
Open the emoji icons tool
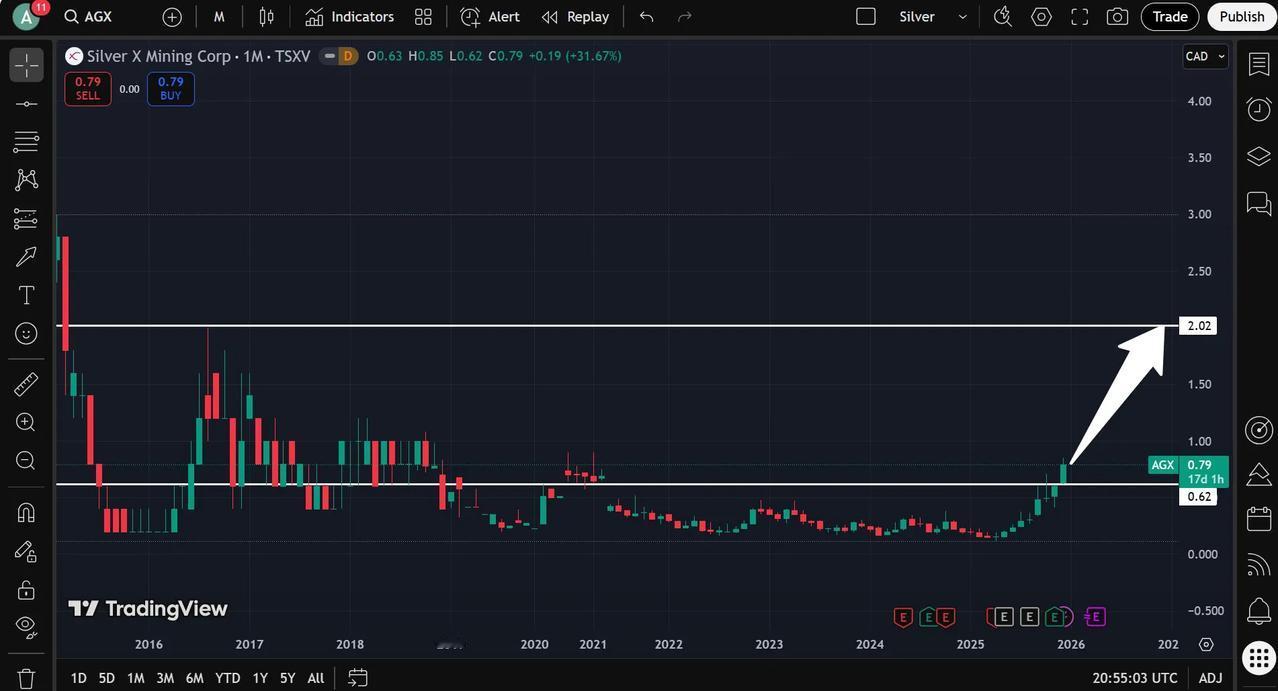click(26, 333)
